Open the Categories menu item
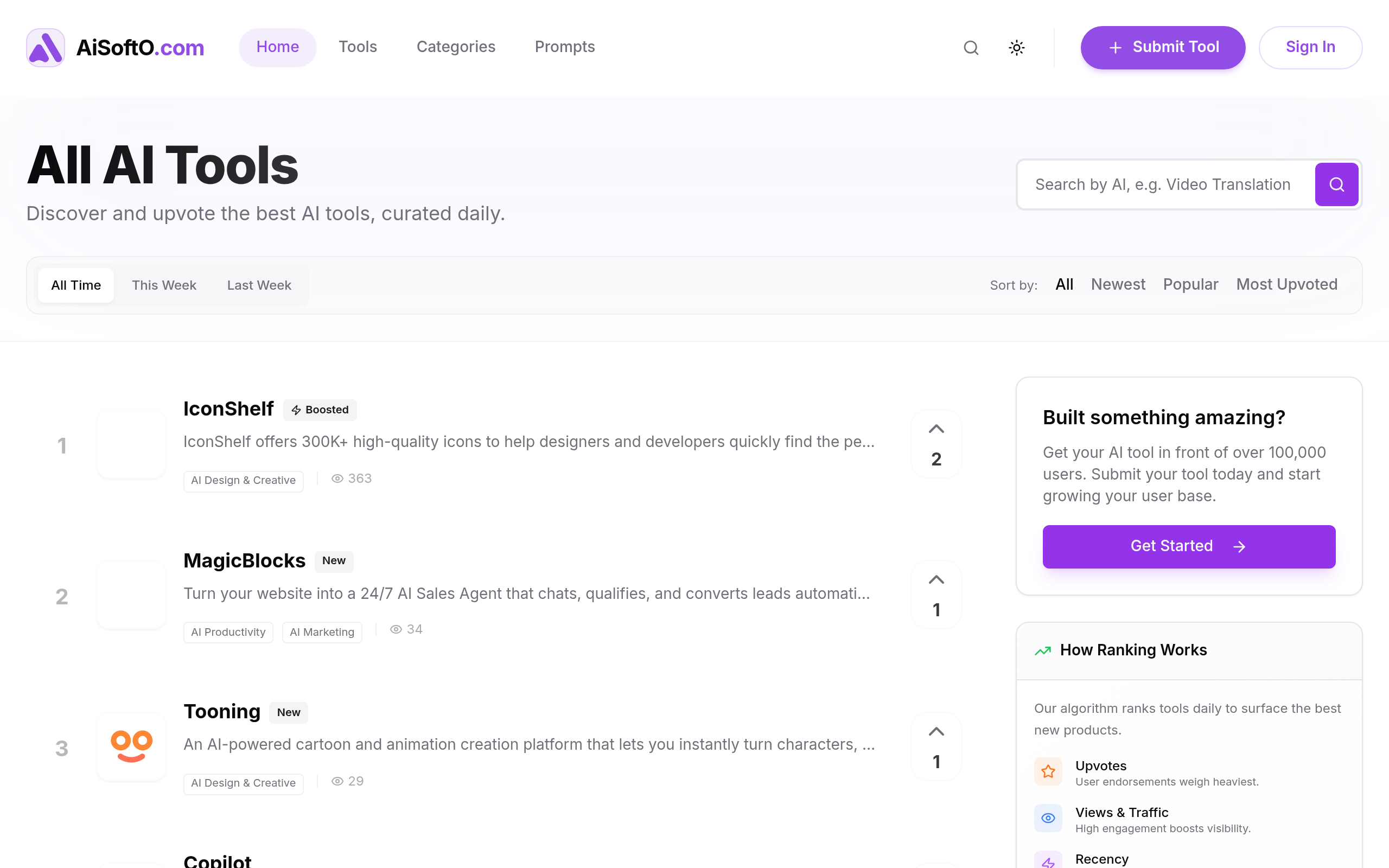This screenshot has width=1389, height=868. (x=456, y=47)
